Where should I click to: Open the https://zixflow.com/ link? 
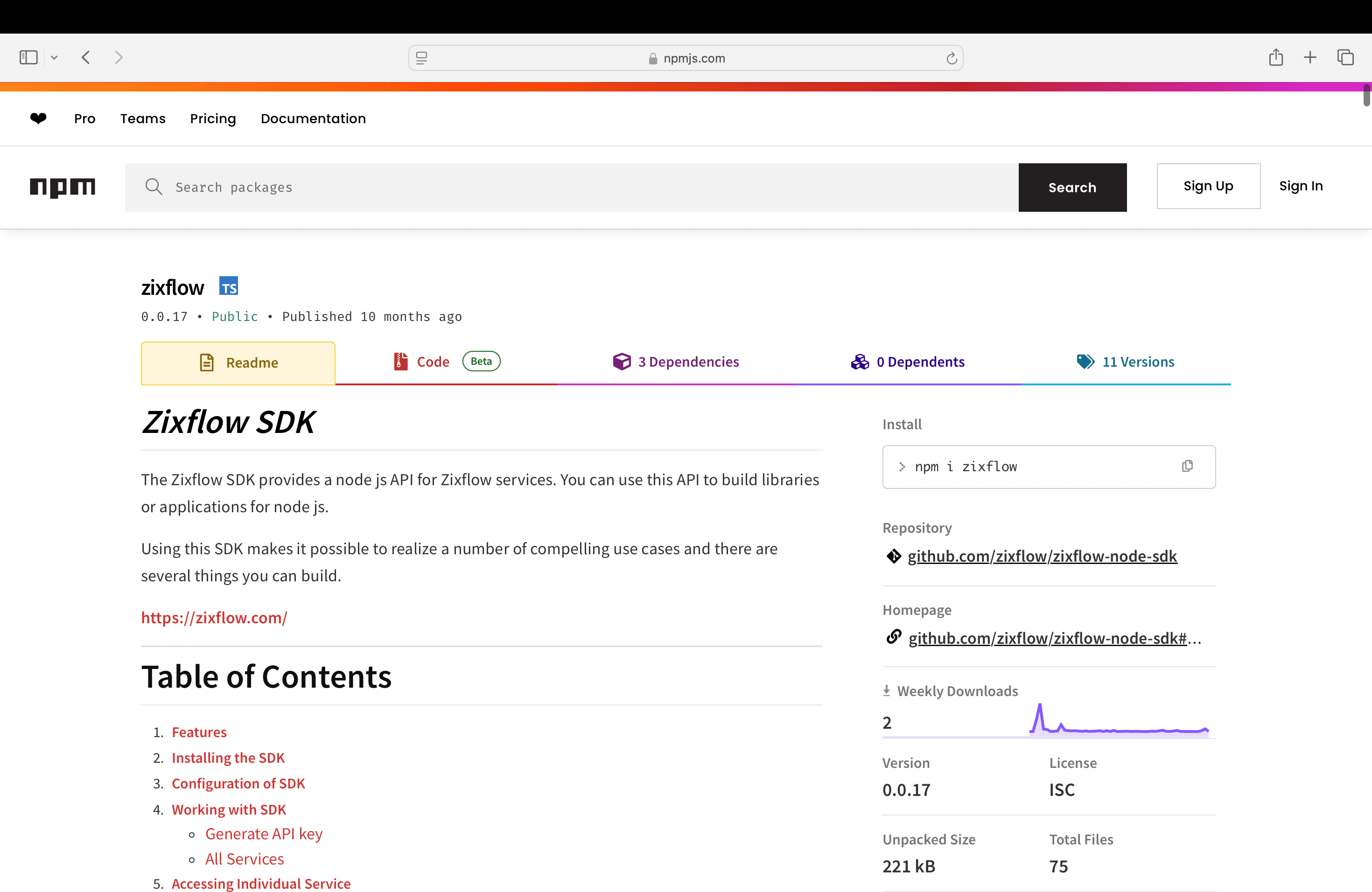(215, 617)
